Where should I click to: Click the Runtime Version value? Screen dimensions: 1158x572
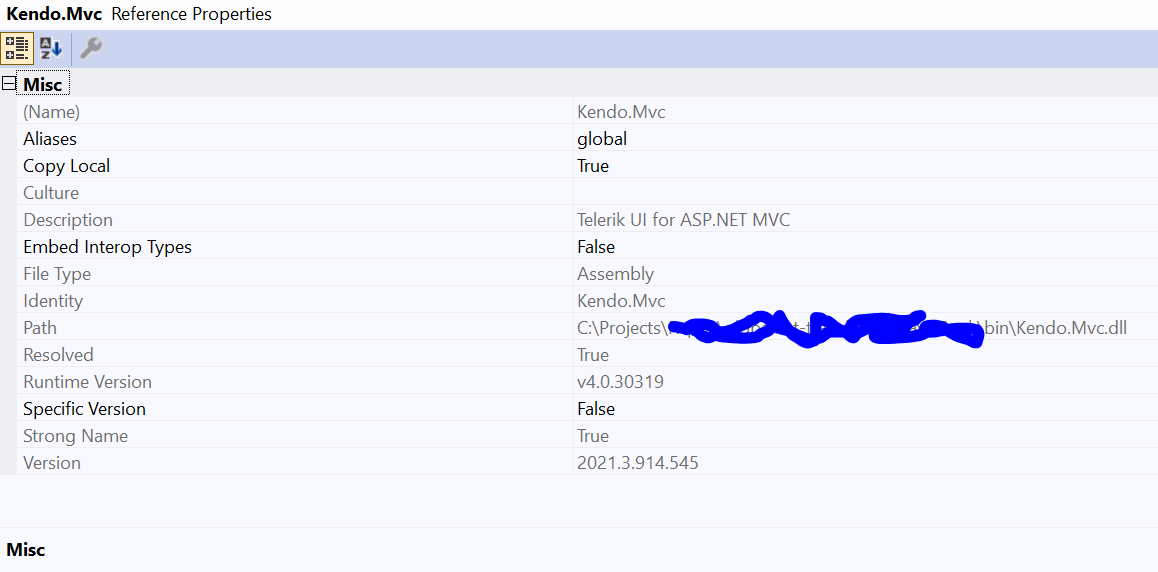pyautogui.click(x=620, y=382)
